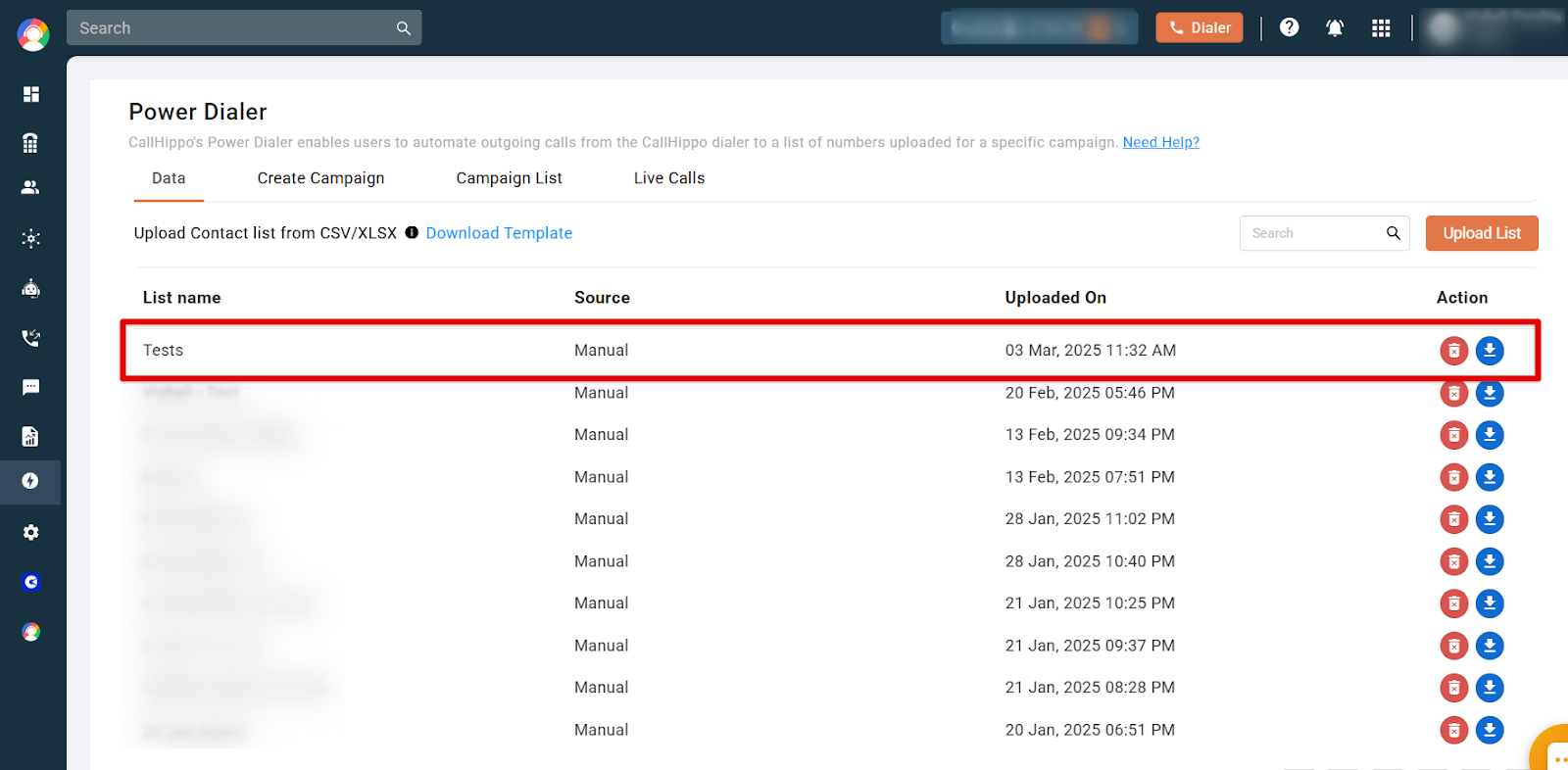Screen dimensions: 1568x770
Task: Click the magnifier in the top search bar
Action: [x=404, y=28]
